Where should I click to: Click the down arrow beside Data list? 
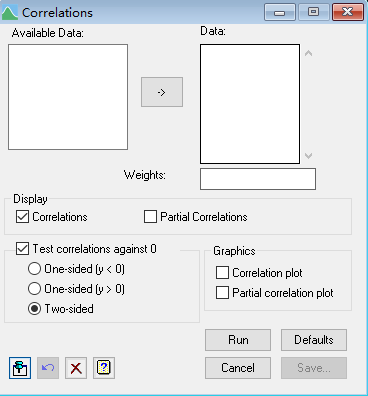pos(309,155)
